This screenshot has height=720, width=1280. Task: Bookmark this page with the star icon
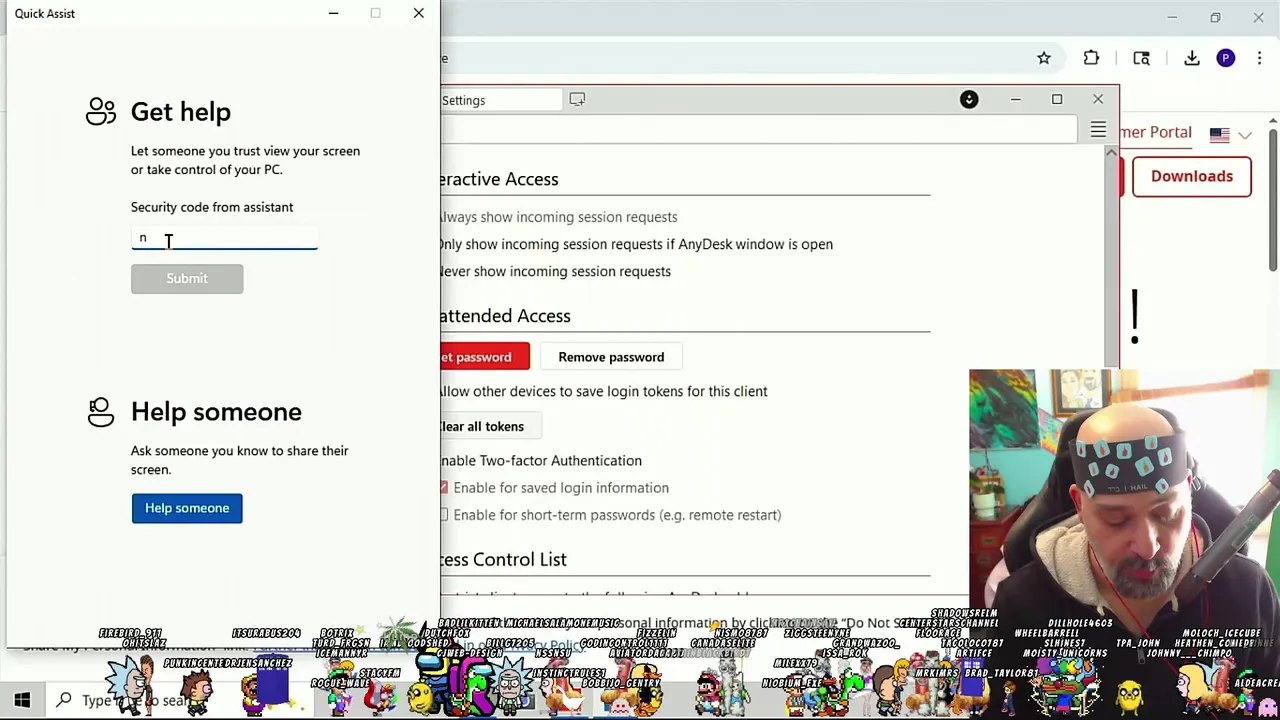point(1044,58)
